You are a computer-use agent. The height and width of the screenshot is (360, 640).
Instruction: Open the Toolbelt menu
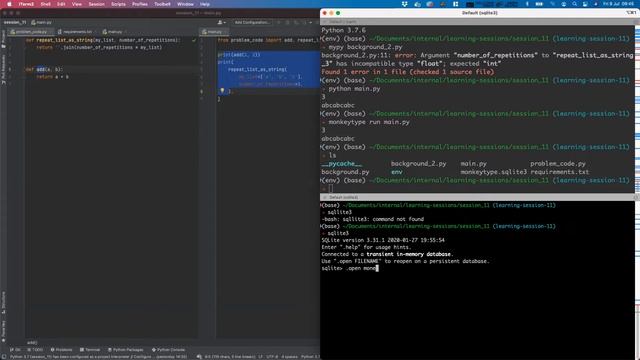click(162, 4)
